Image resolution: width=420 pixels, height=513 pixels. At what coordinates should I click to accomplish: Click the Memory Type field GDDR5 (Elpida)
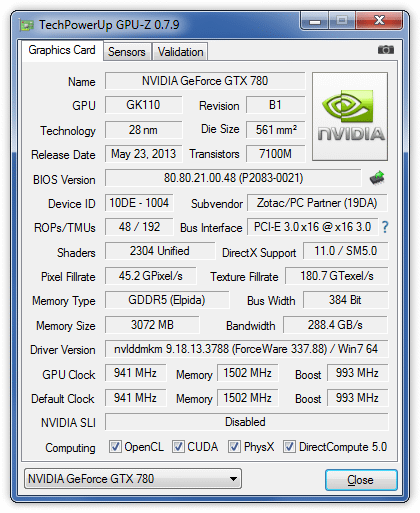167,300
